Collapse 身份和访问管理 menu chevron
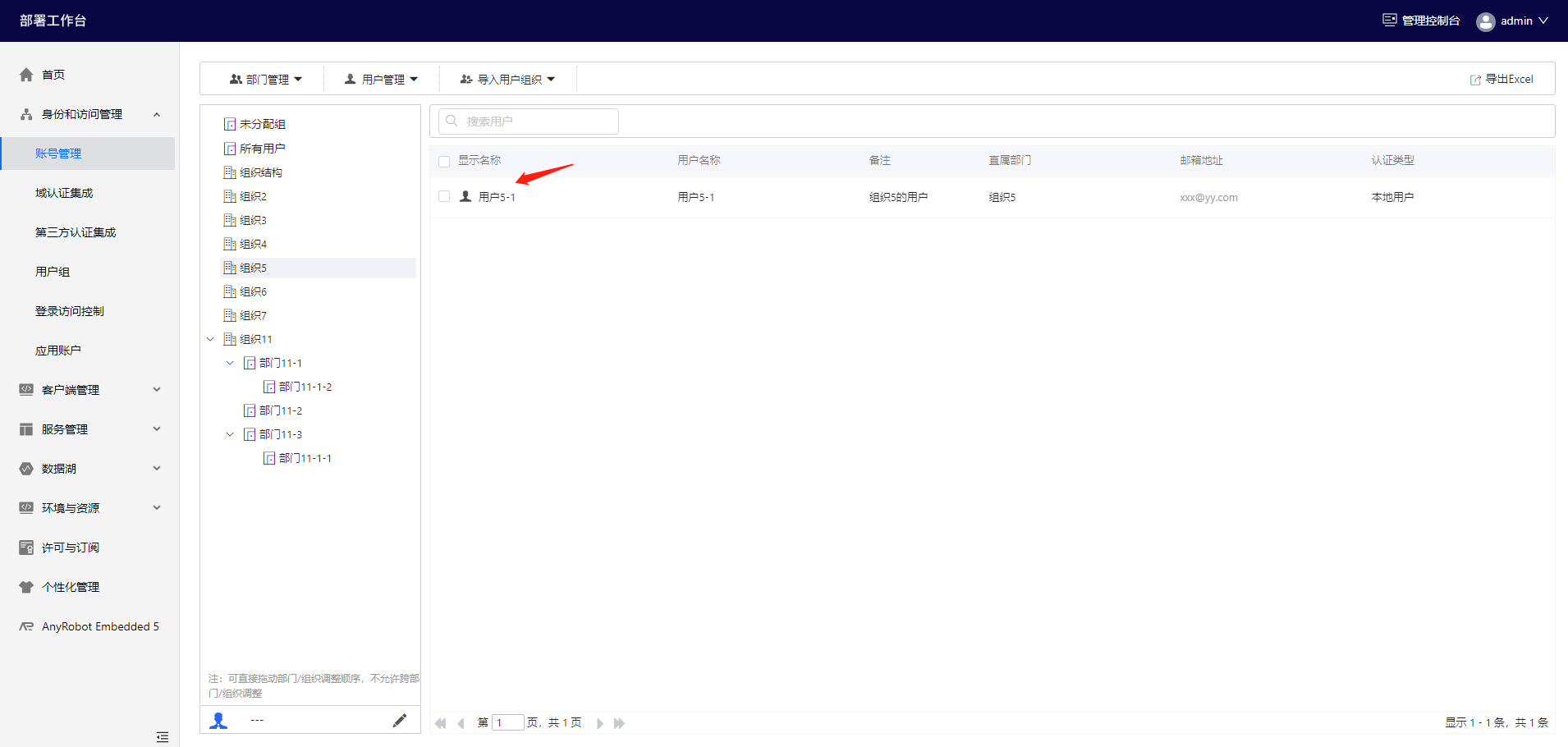Viewport: 1568px width, 747px height. click(157, 114)
